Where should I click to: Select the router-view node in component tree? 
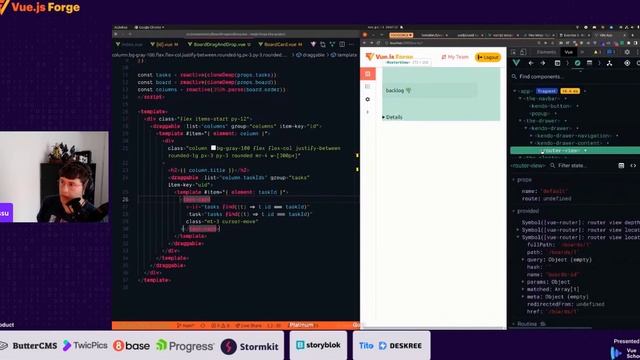(x=575, y=151)
